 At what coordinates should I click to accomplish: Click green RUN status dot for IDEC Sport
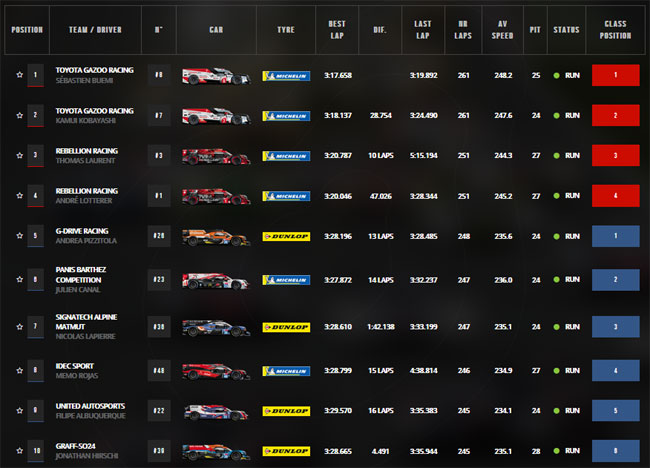[557, 371]
